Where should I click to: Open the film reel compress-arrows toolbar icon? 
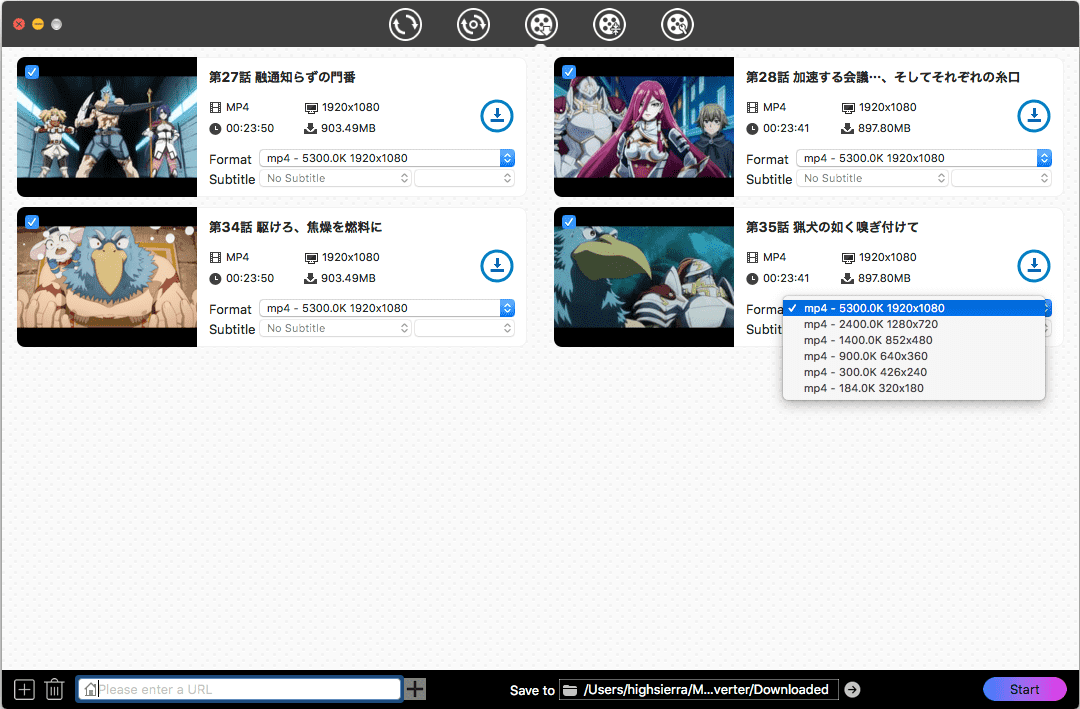[610, 25]
